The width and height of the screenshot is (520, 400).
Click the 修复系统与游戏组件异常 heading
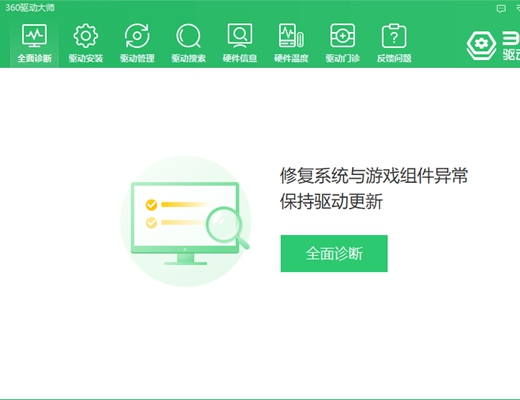click(x=374, y=175)
